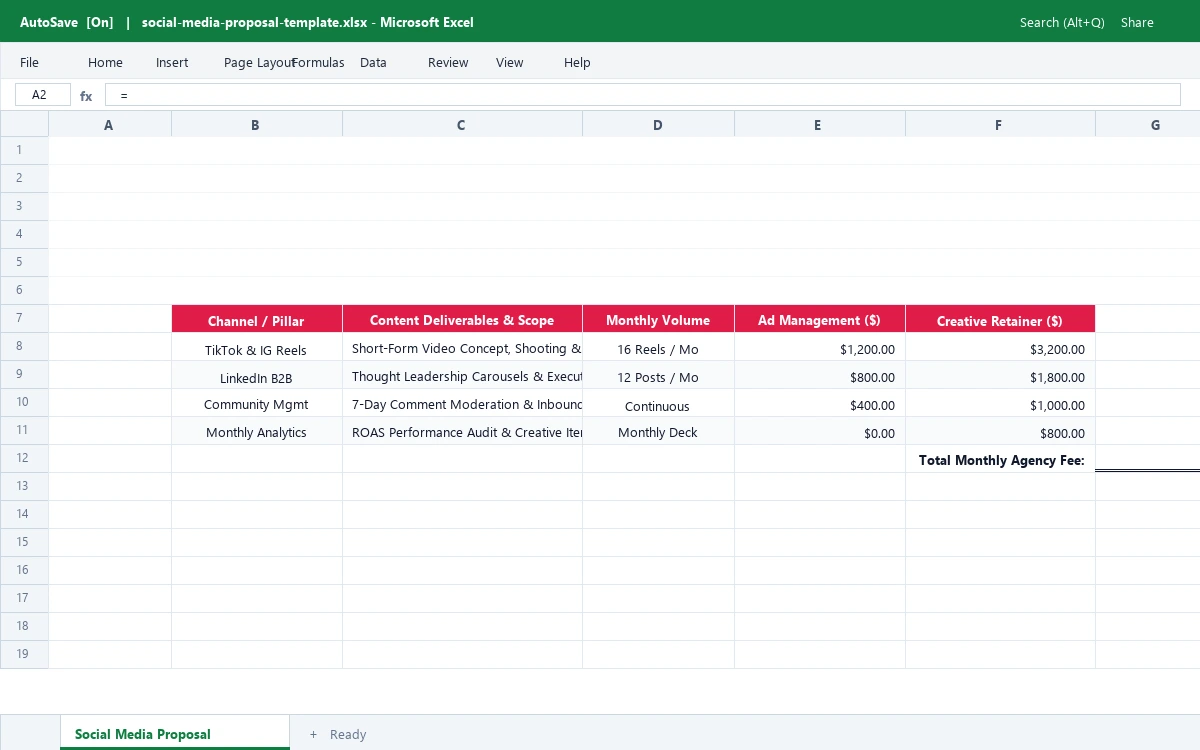Screen dimensions: 1200x750
Task: Select the Social Media Proposal sheet tab
Action: click(175, 732)
